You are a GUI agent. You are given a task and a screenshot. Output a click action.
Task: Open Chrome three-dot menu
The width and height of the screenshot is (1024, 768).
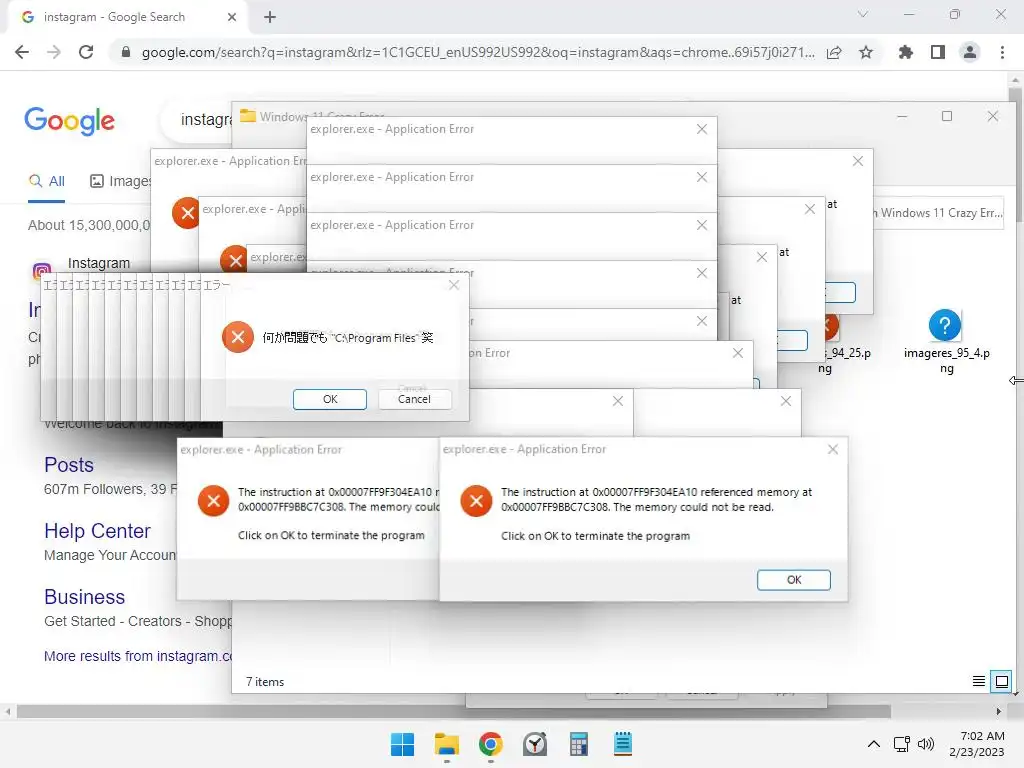point(1002,52)
